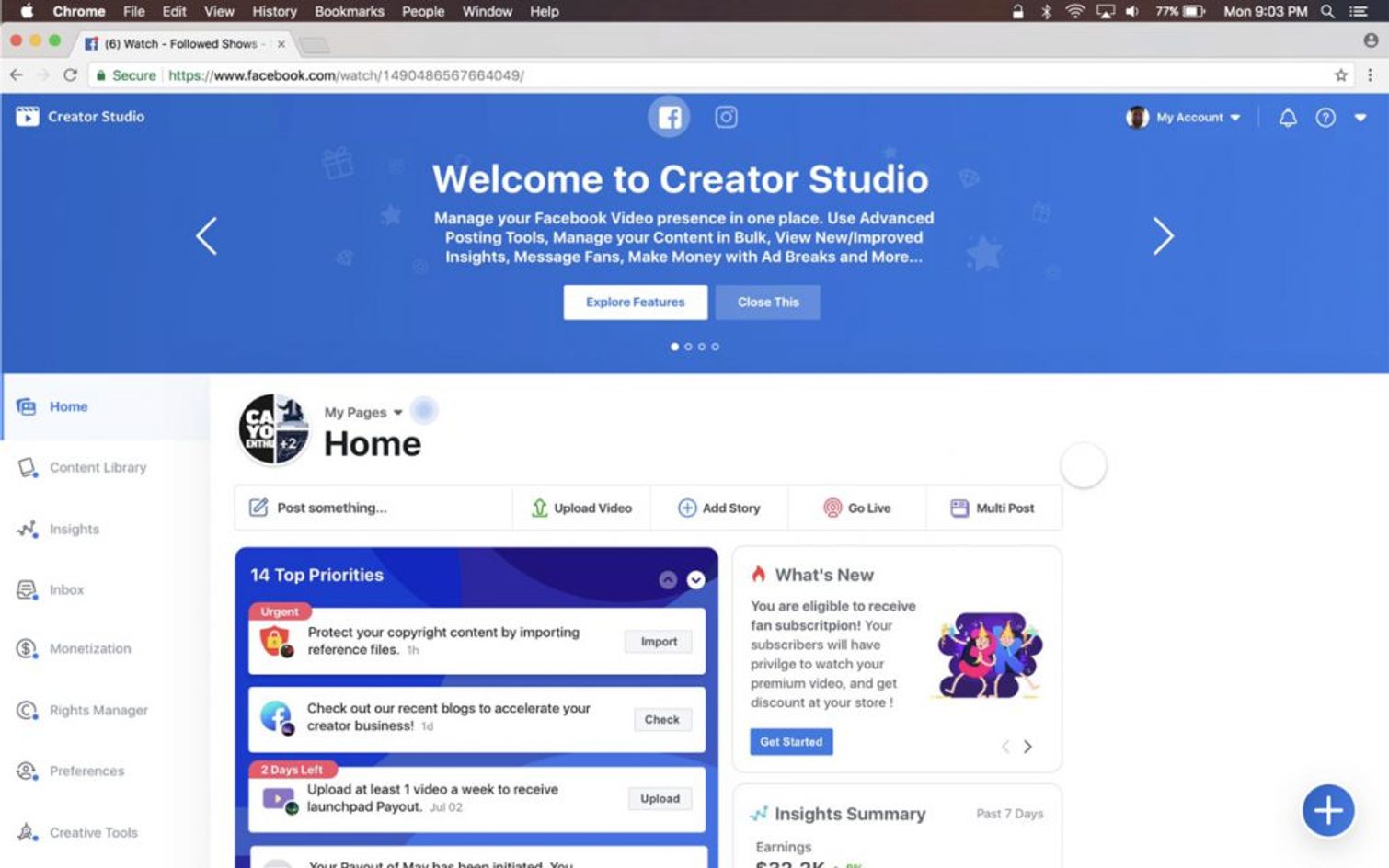Open the notifications bell
1389x868 pixels.
pyautogui.click(x=1288, y=117)
